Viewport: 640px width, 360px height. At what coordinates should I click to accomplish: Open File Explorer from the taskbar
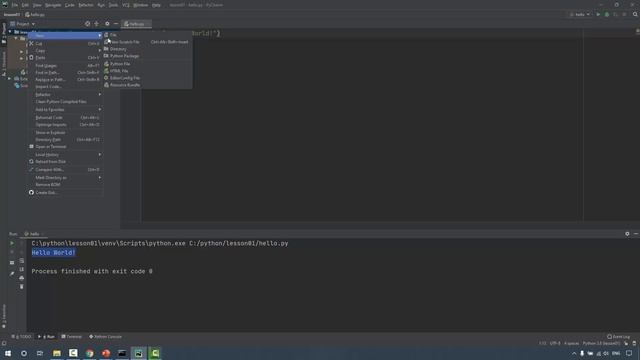coord(57,353)
